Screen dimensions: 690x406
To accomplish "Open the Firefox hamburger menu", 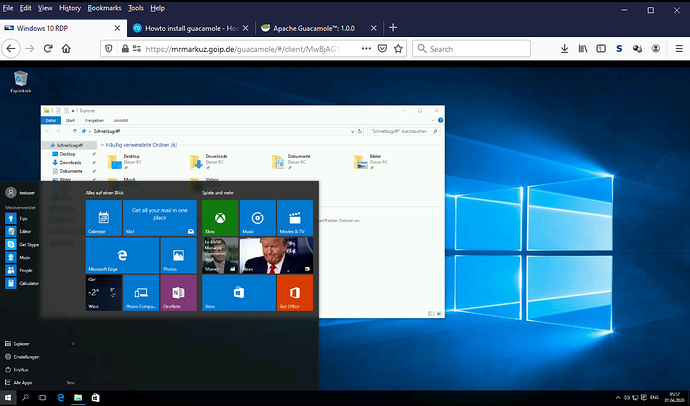I will 679,49.
